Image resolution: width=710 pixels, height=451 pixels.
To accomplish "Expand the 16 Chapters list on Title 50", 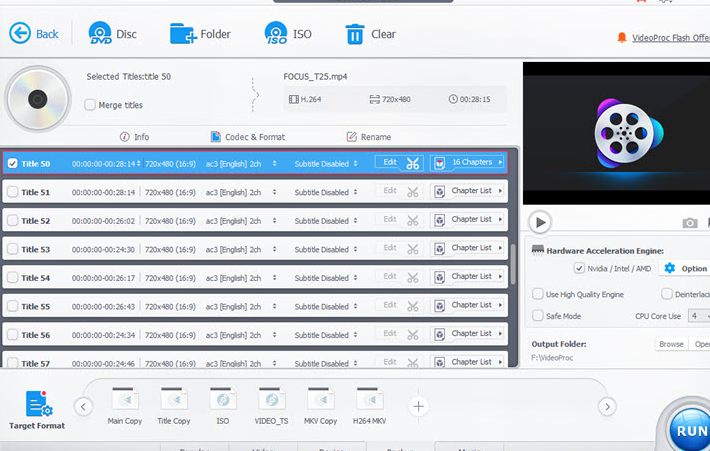I will pyautogui.click(x=500, y=162).
